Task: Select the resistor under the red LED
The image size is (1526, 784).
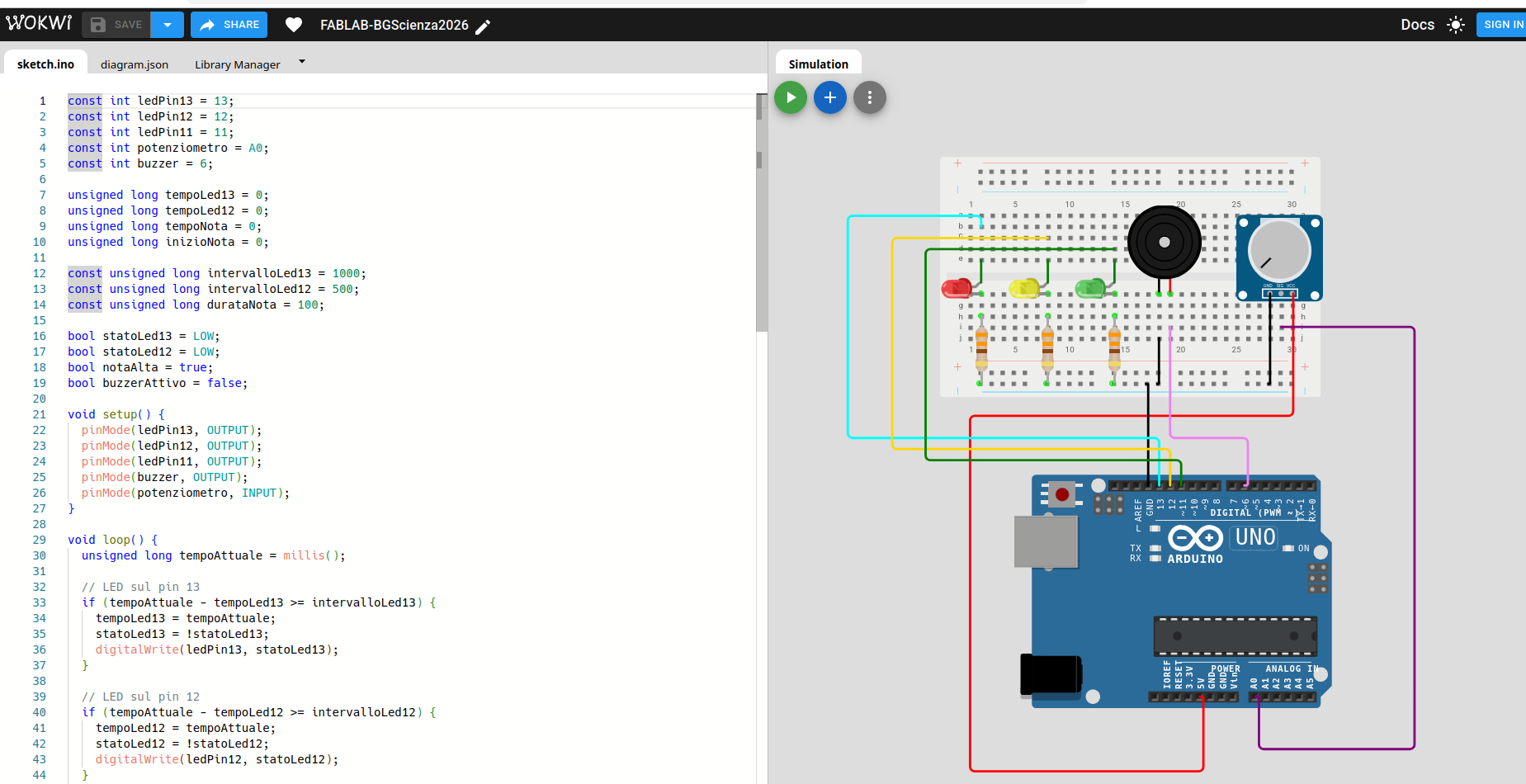Action: click(981, 350)
